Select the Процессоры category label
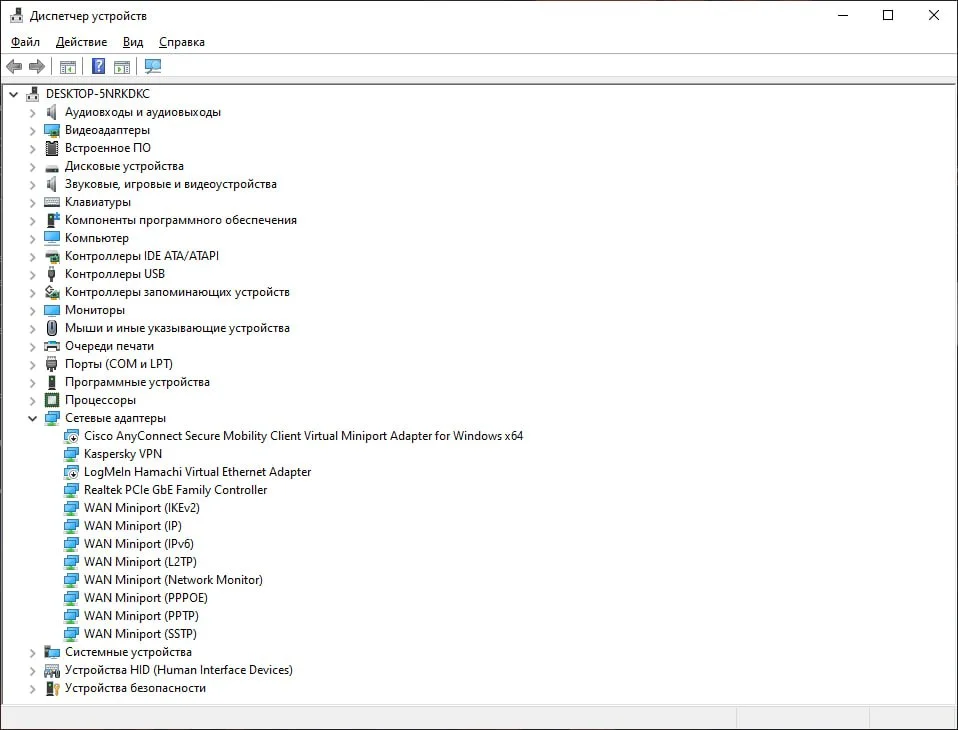This screenshot has height=730, width=958. point(100,400)
